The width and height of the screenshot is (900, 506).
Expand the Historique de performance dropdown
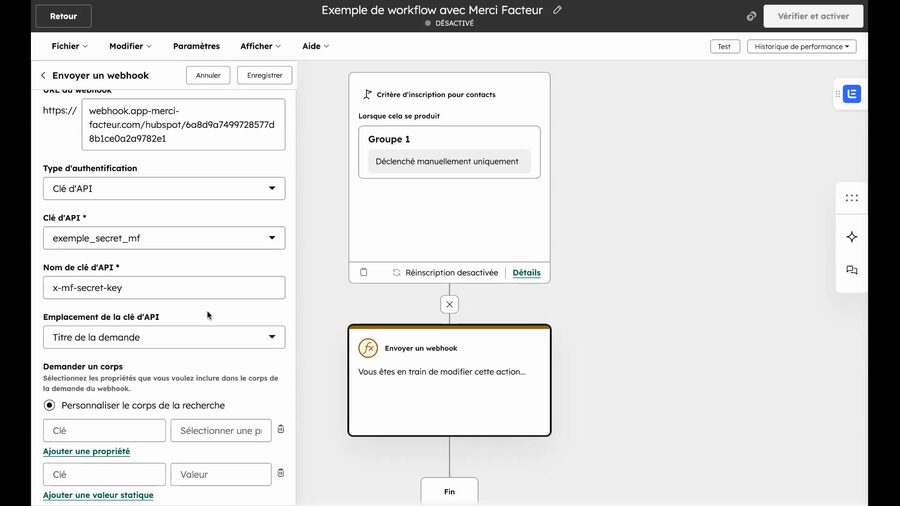(x=801, y=46)
